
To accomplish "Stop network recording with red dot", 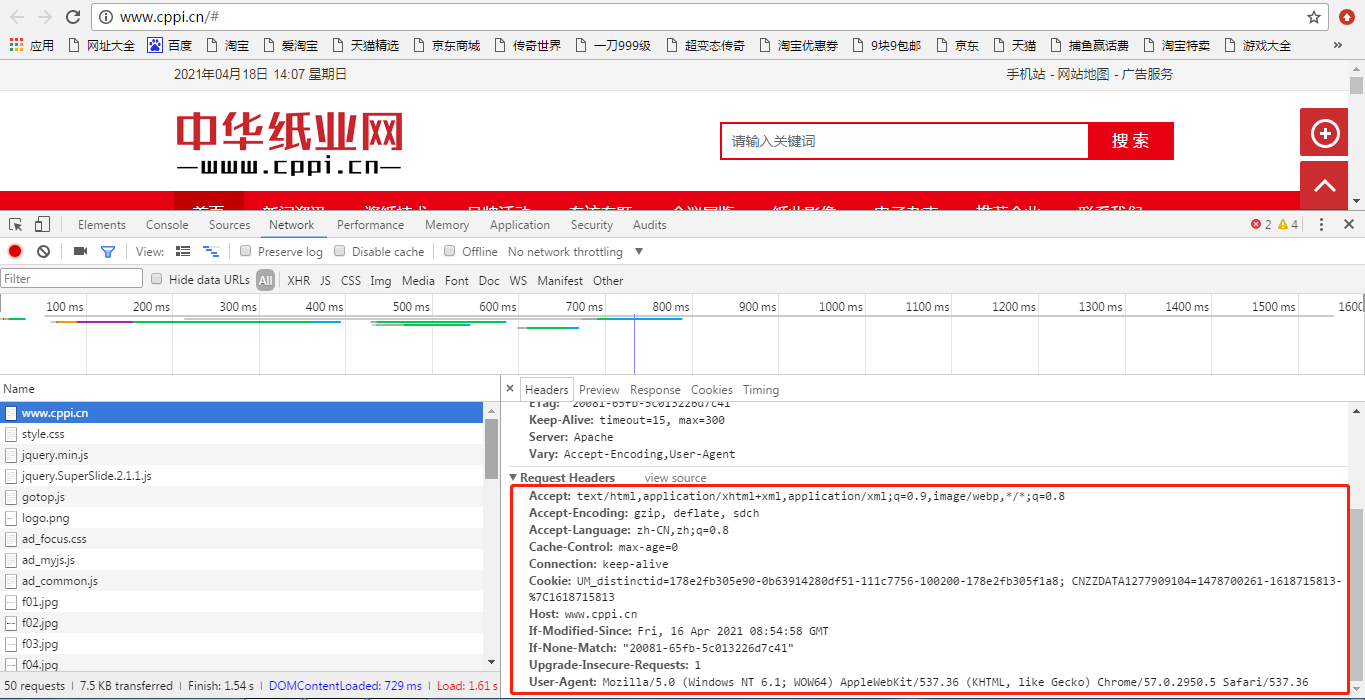I will [15, 251].
